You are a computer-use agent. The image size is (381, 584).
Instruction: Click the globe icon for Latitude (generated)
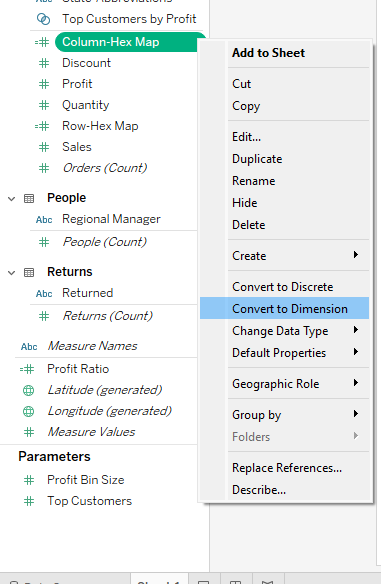[x=29, y=390]
